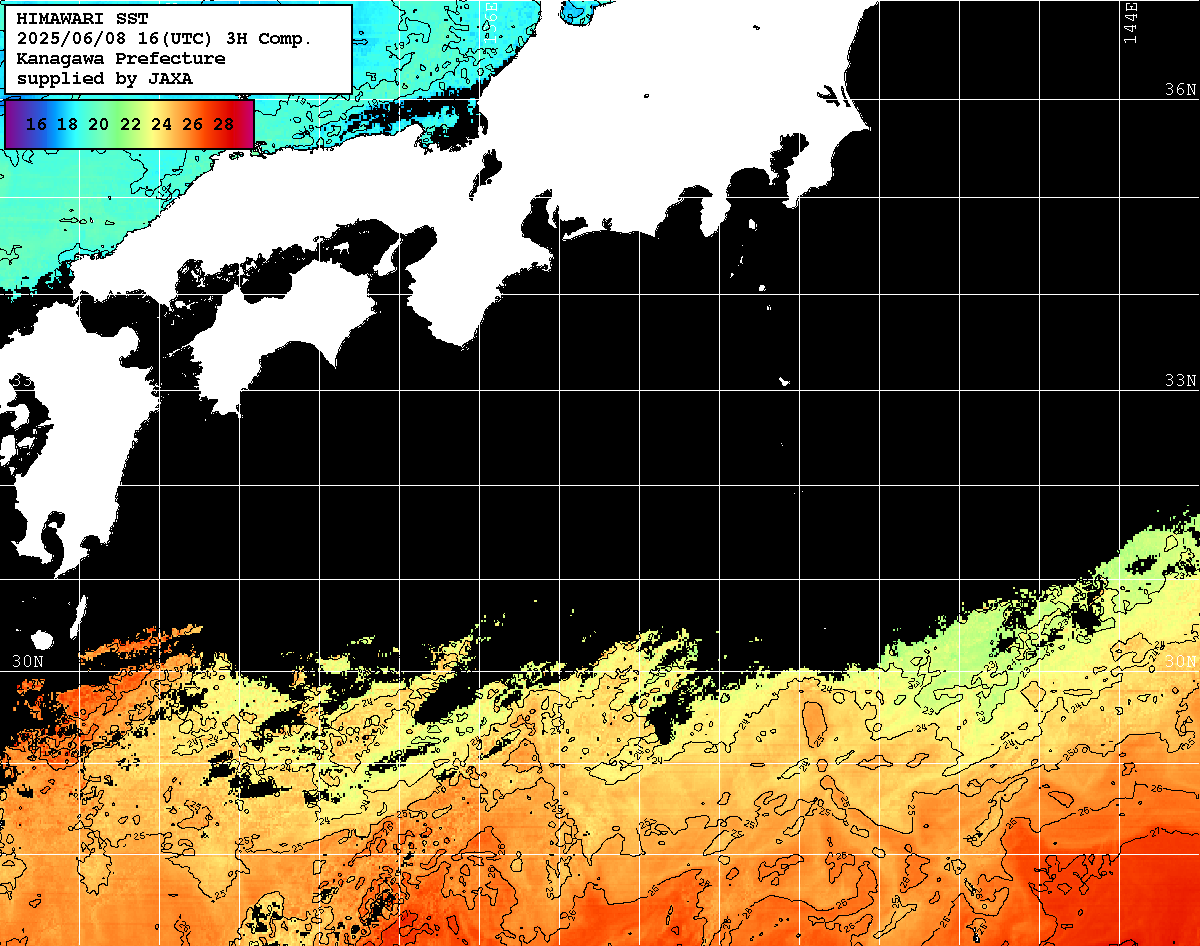This screenshot has width=1200, height=946.
Task: Pick the 18 value on the color legend
Action: (67, 124)
